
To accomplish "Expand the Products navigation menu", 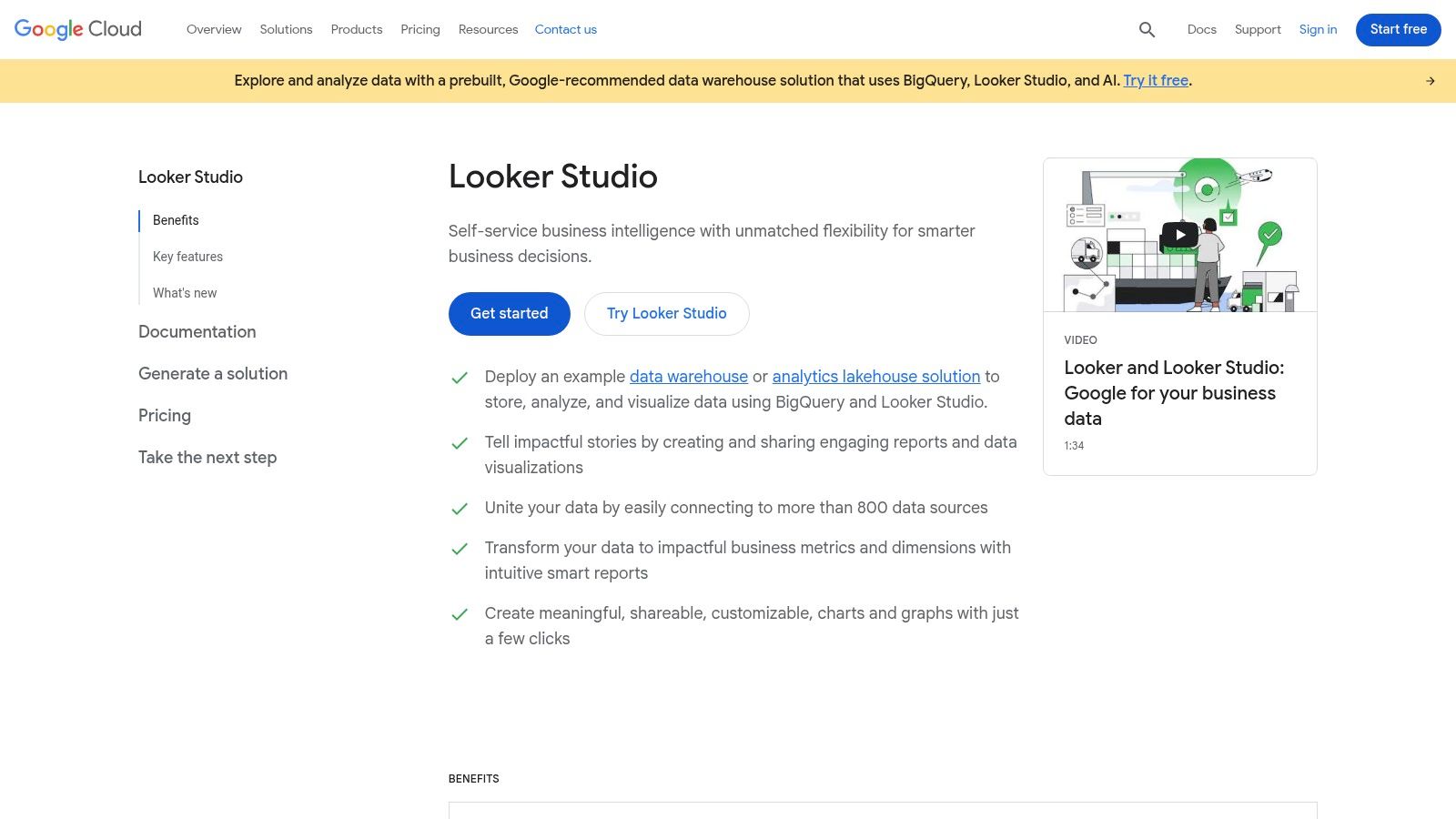I will pos(356,29).
